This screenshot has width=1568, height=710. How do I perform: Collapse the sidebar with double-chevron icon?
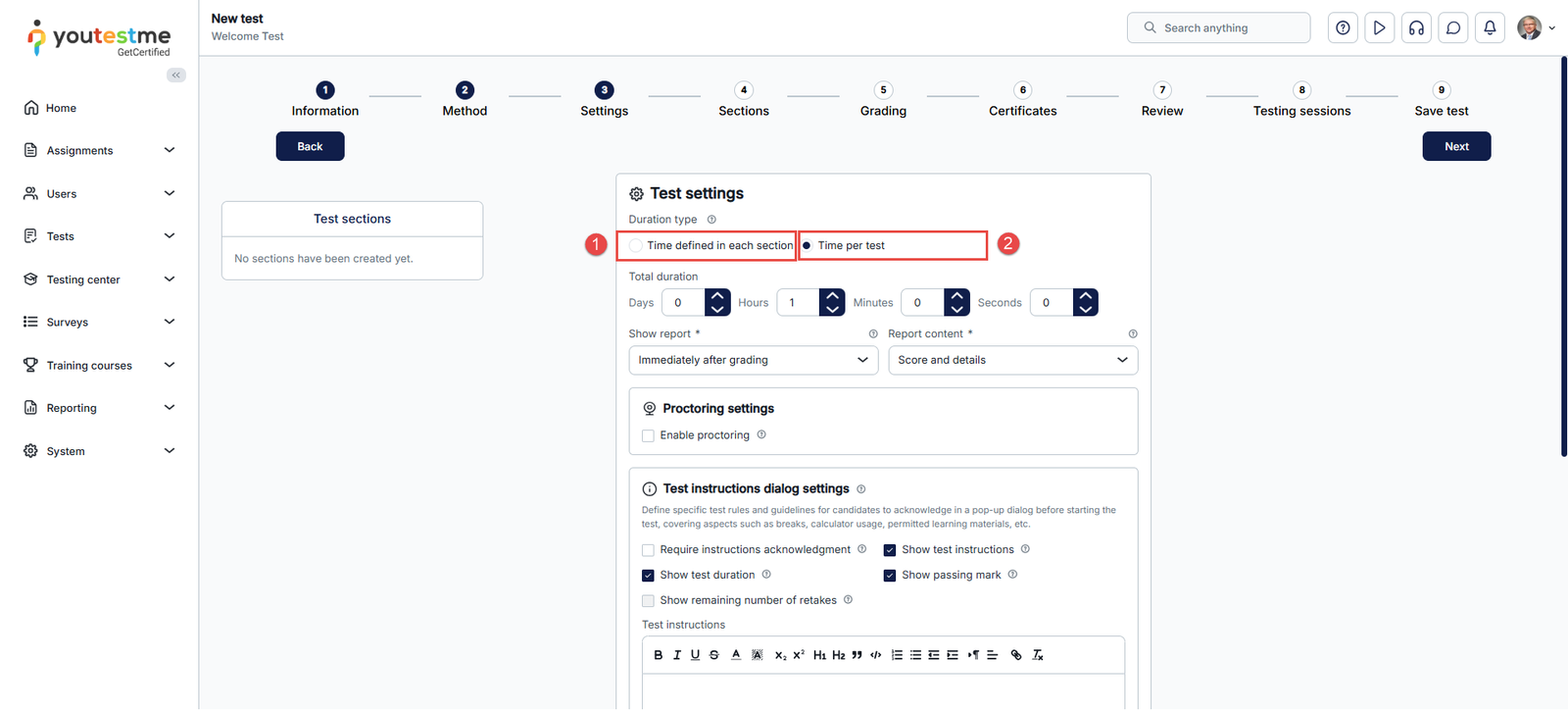(x=176, y=76)
